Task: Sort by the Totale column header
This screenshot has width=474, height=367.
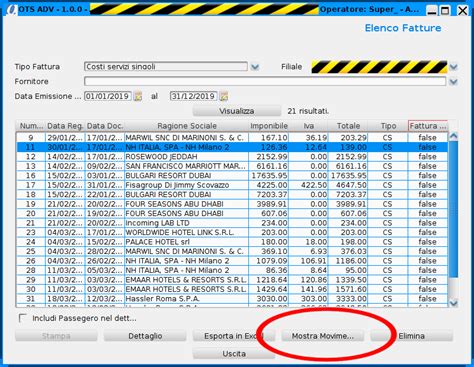Action: tap(348, 126)
